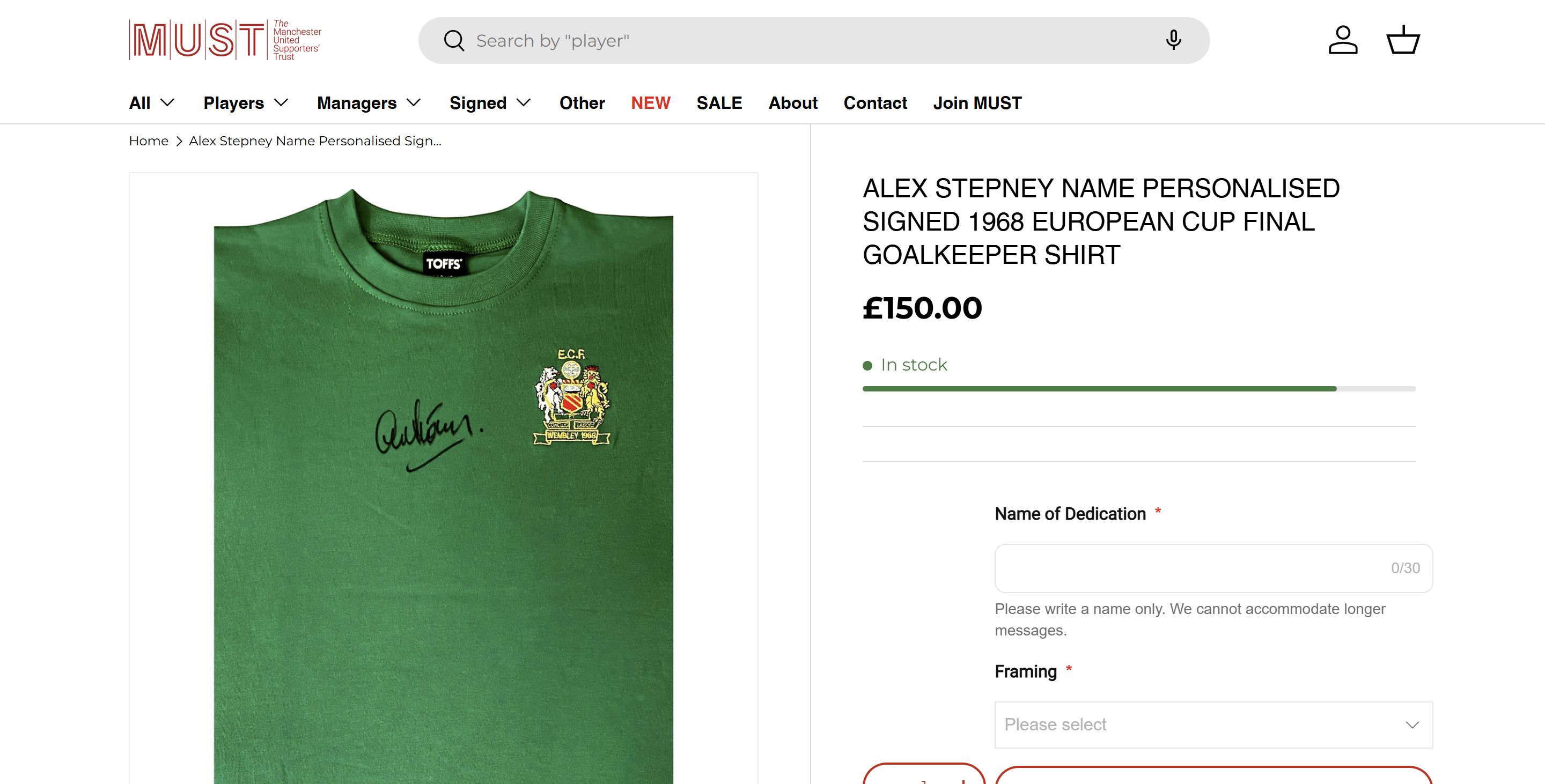Click the MUST logo in the header

pyautogui.click(x=225, y=40)
